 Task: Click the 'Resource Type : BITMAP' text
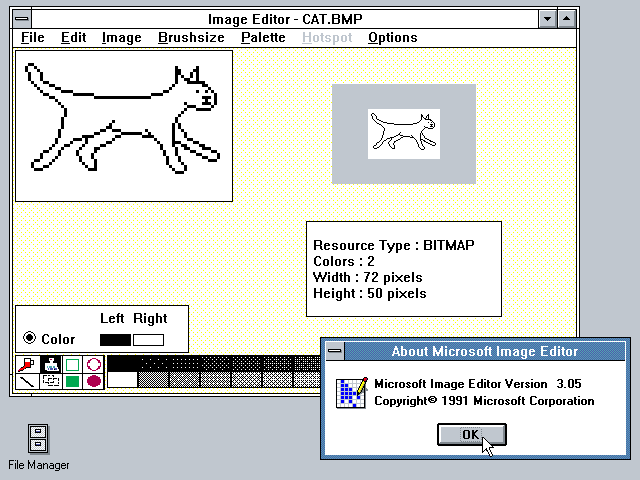pos(393,245)
